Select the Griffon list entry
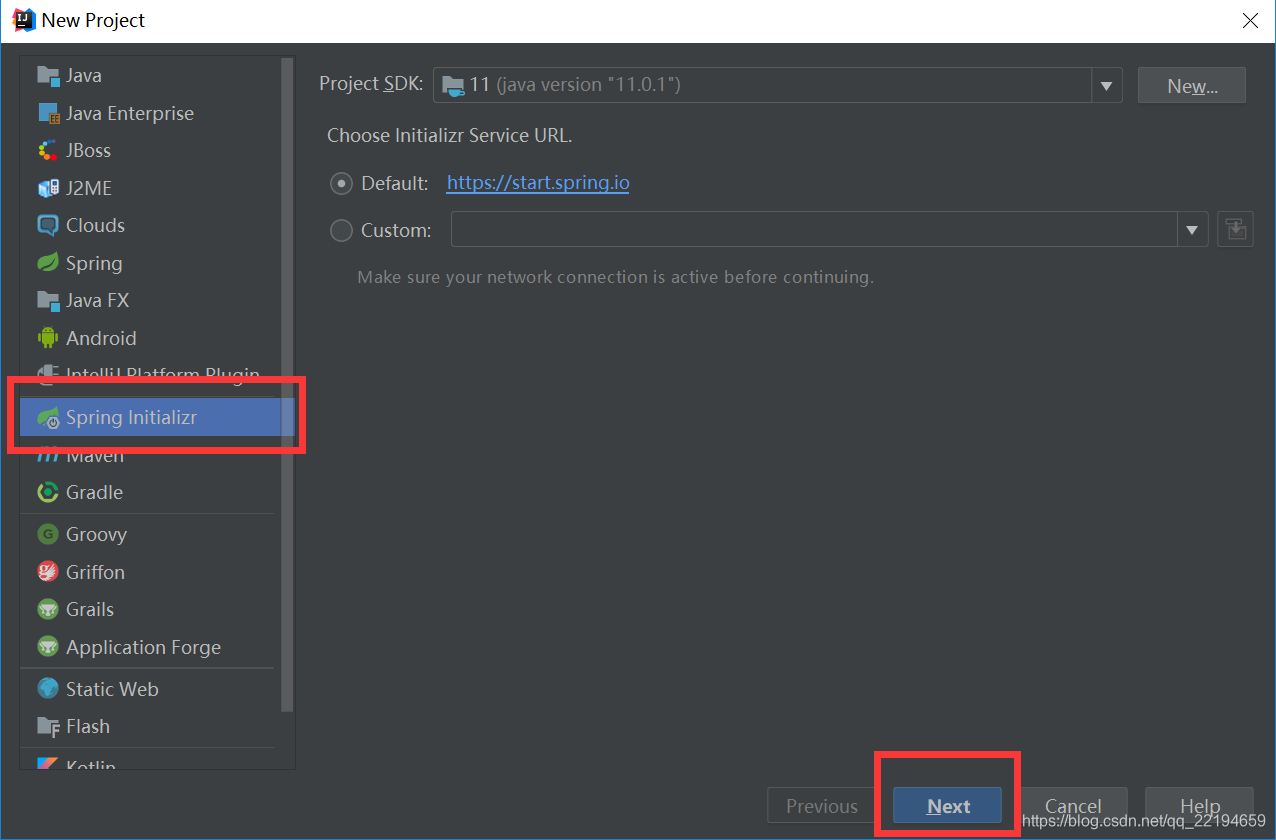 click(150, 572)
